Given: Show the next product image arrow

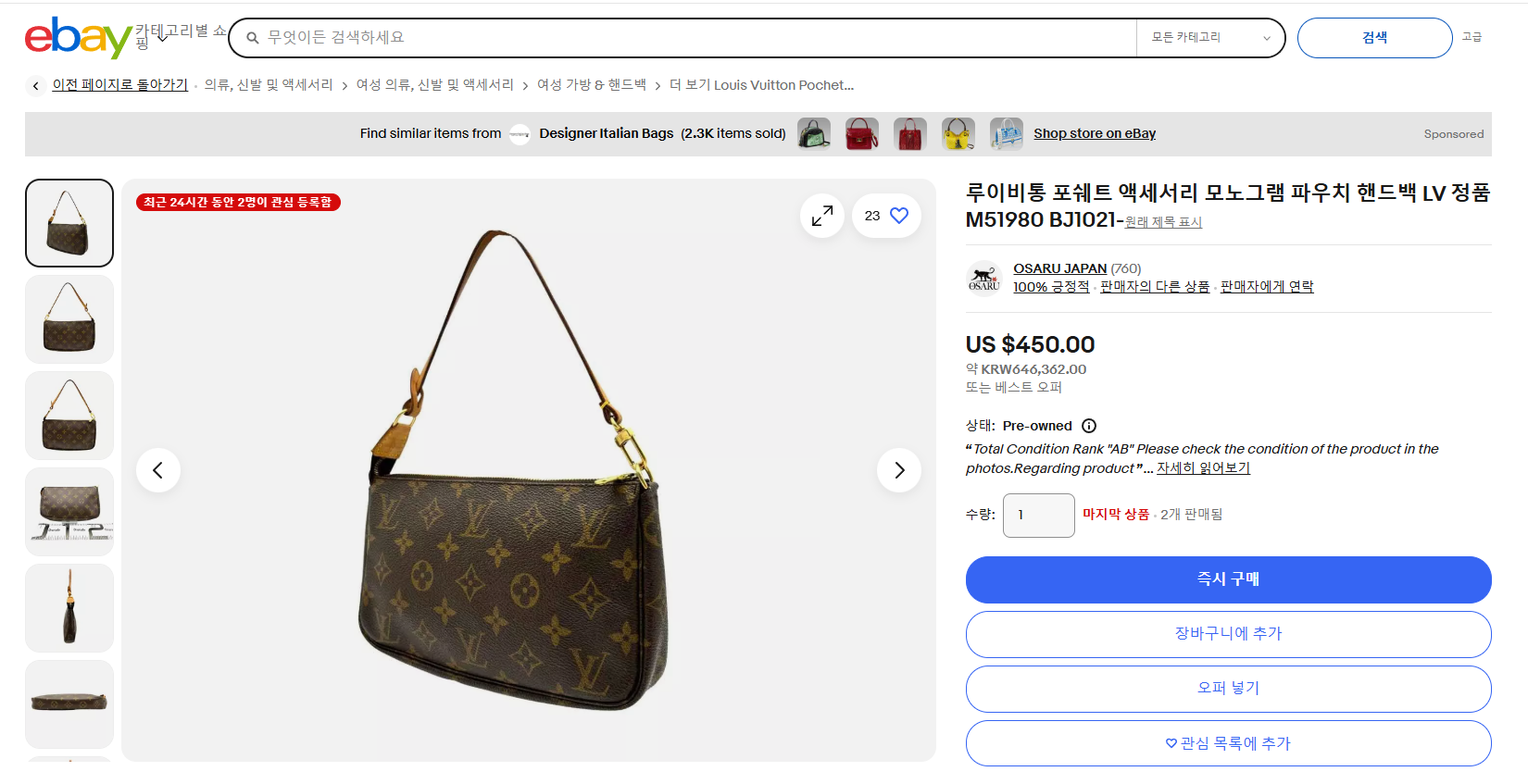Looking at the screenshot, I should (899, 470).
